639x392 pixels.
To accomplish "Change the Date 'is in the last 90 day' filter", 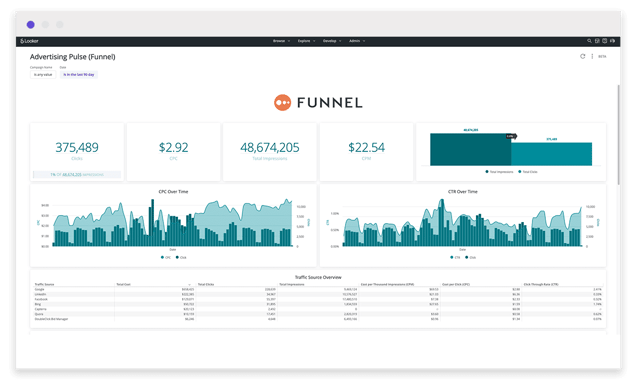I will click(79, 75).
